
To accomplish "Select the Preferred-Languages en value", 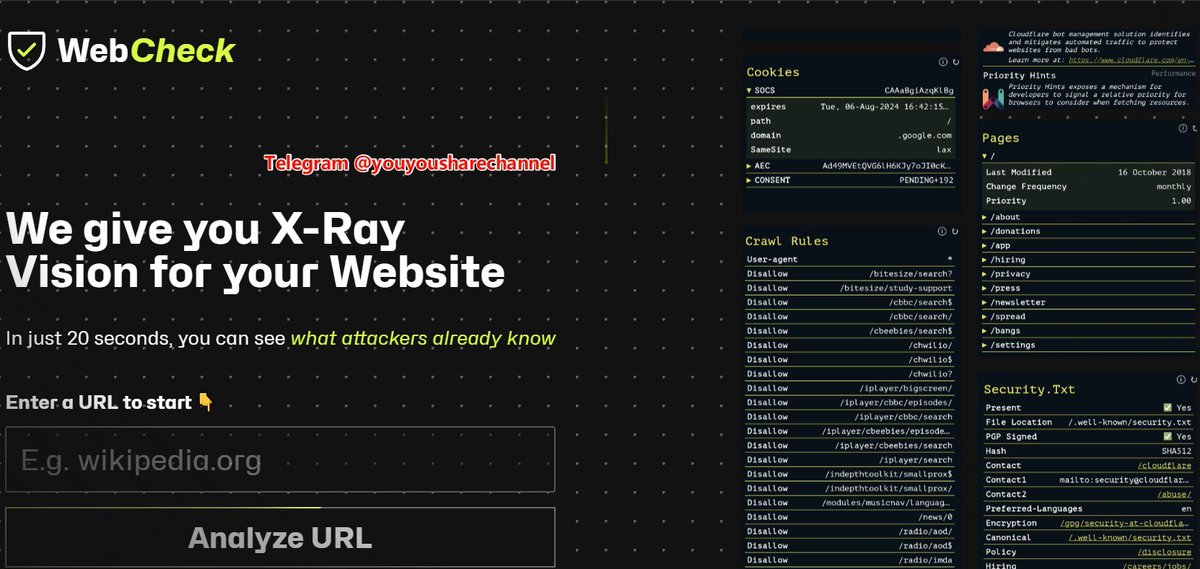I will (x=1186, y=509).
